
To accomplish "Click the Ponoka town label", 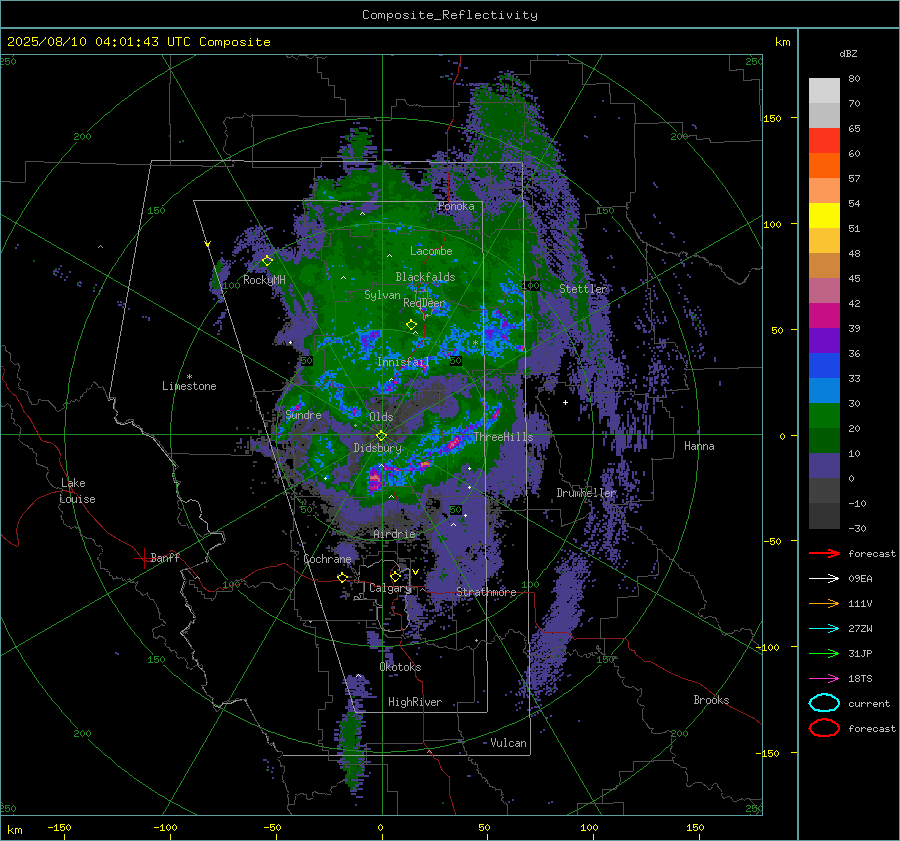I will (x=456, y=206).
